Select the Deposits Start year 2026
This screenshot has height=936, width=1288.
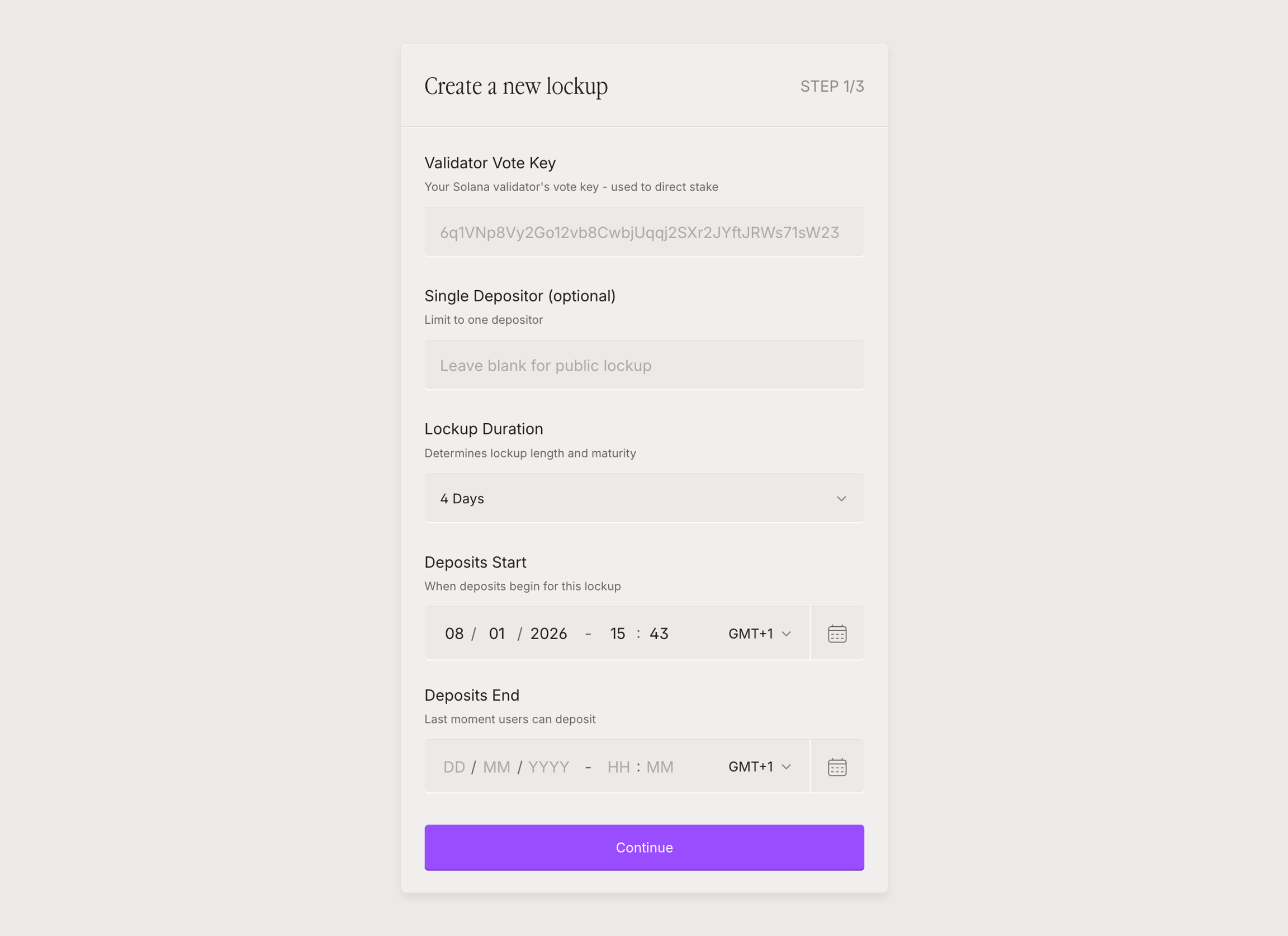[x=548, y=634]
